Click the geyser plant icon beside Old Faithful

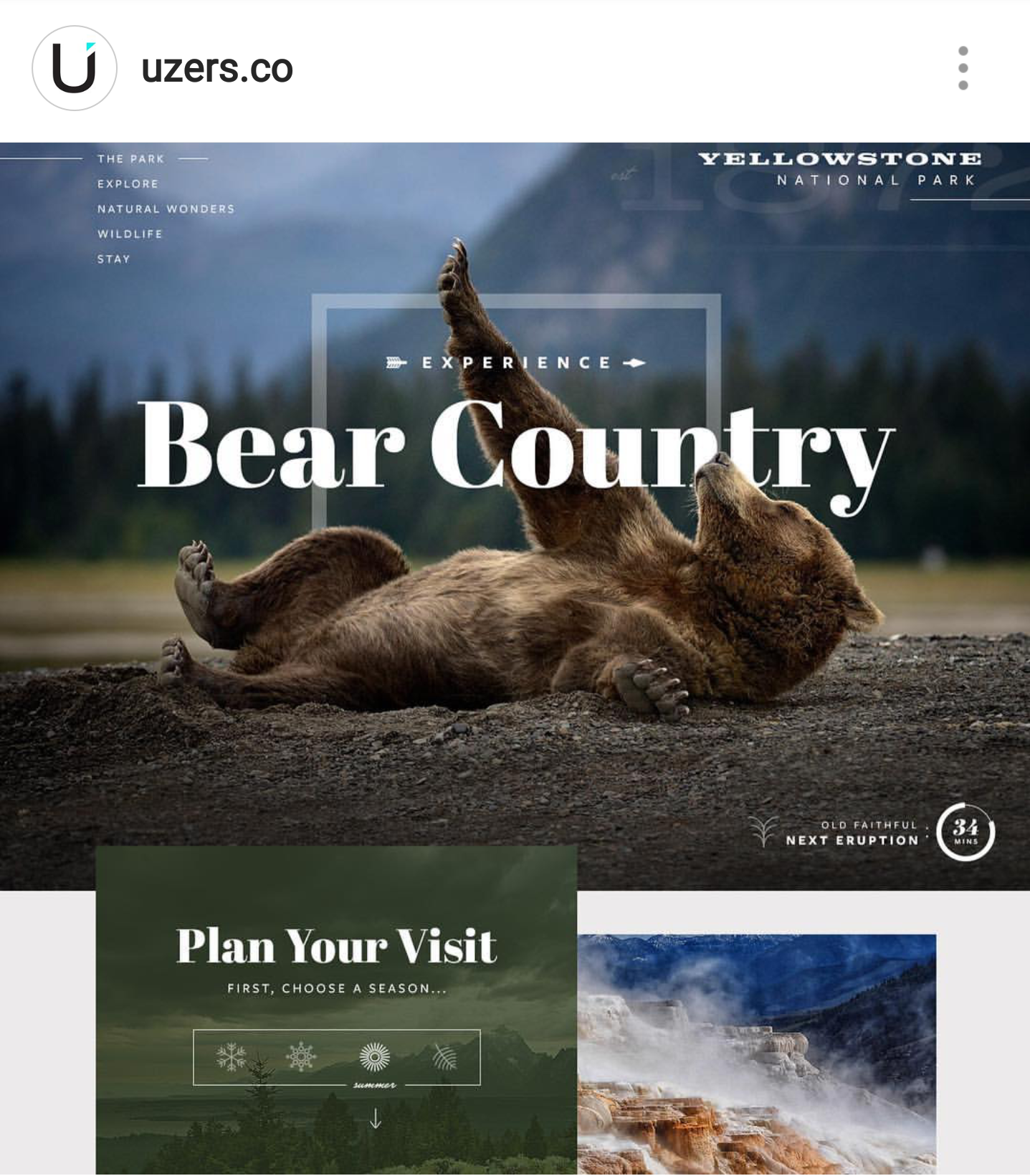[763, 831]
